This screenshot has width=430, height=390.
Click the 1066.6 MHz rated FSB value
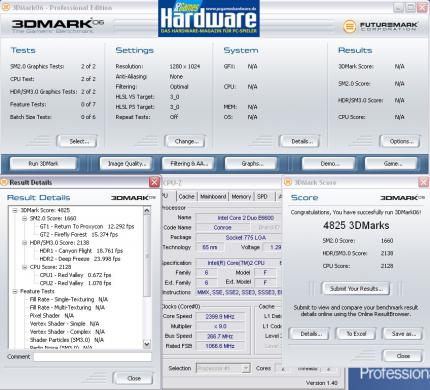click(220, 346)
